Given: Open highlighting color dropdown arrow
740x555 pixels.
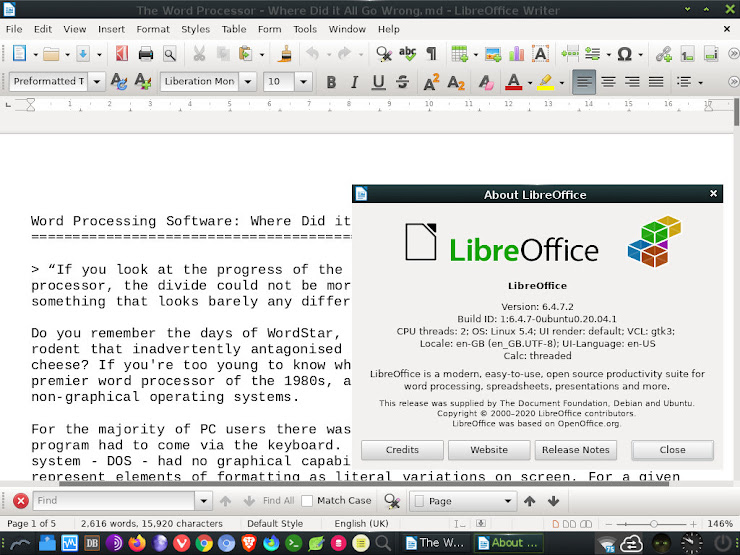Looking at the screenshot, I should pyautogui.click(x=562, y=83).
